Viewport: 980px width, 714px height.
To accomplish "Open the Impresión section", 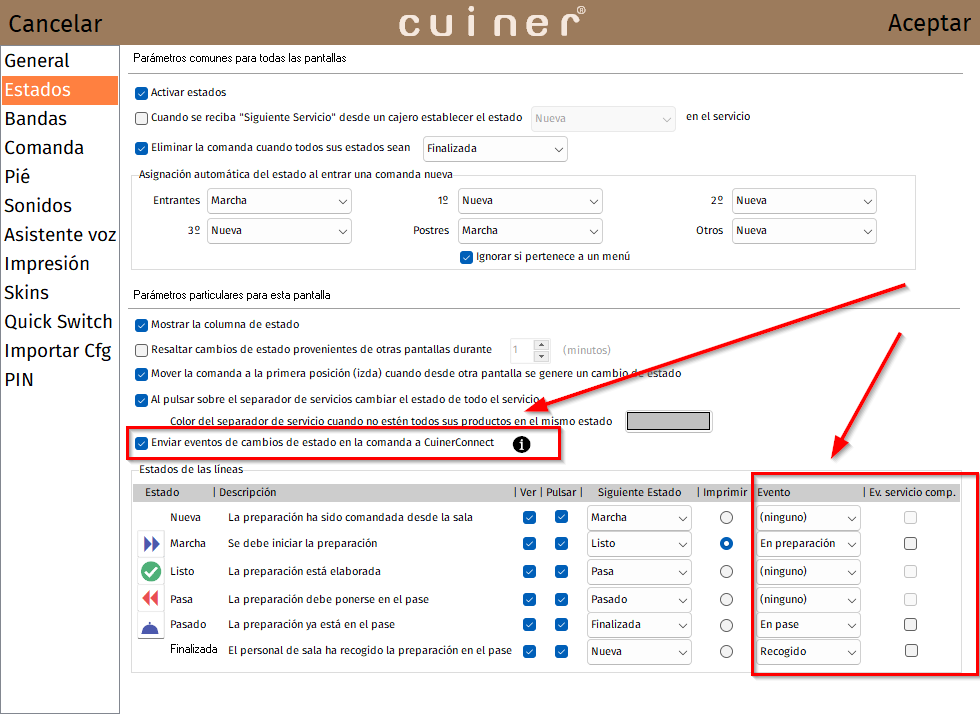I will [x=60, y=264].
